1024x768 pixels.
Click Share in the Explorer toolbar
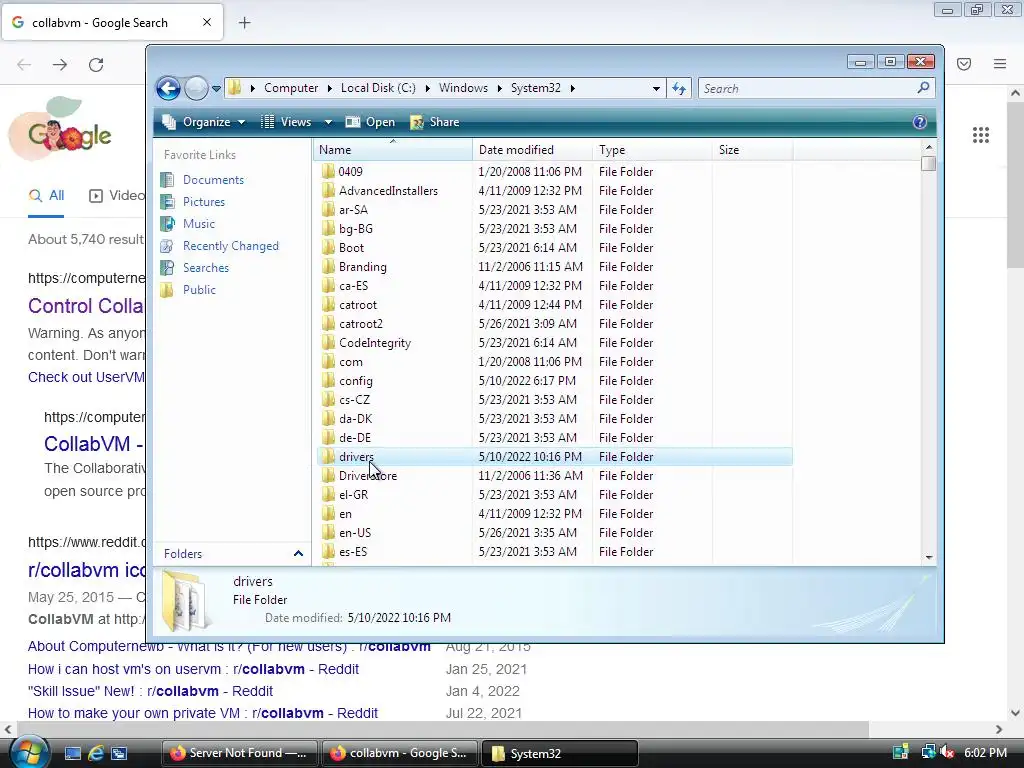435,122
